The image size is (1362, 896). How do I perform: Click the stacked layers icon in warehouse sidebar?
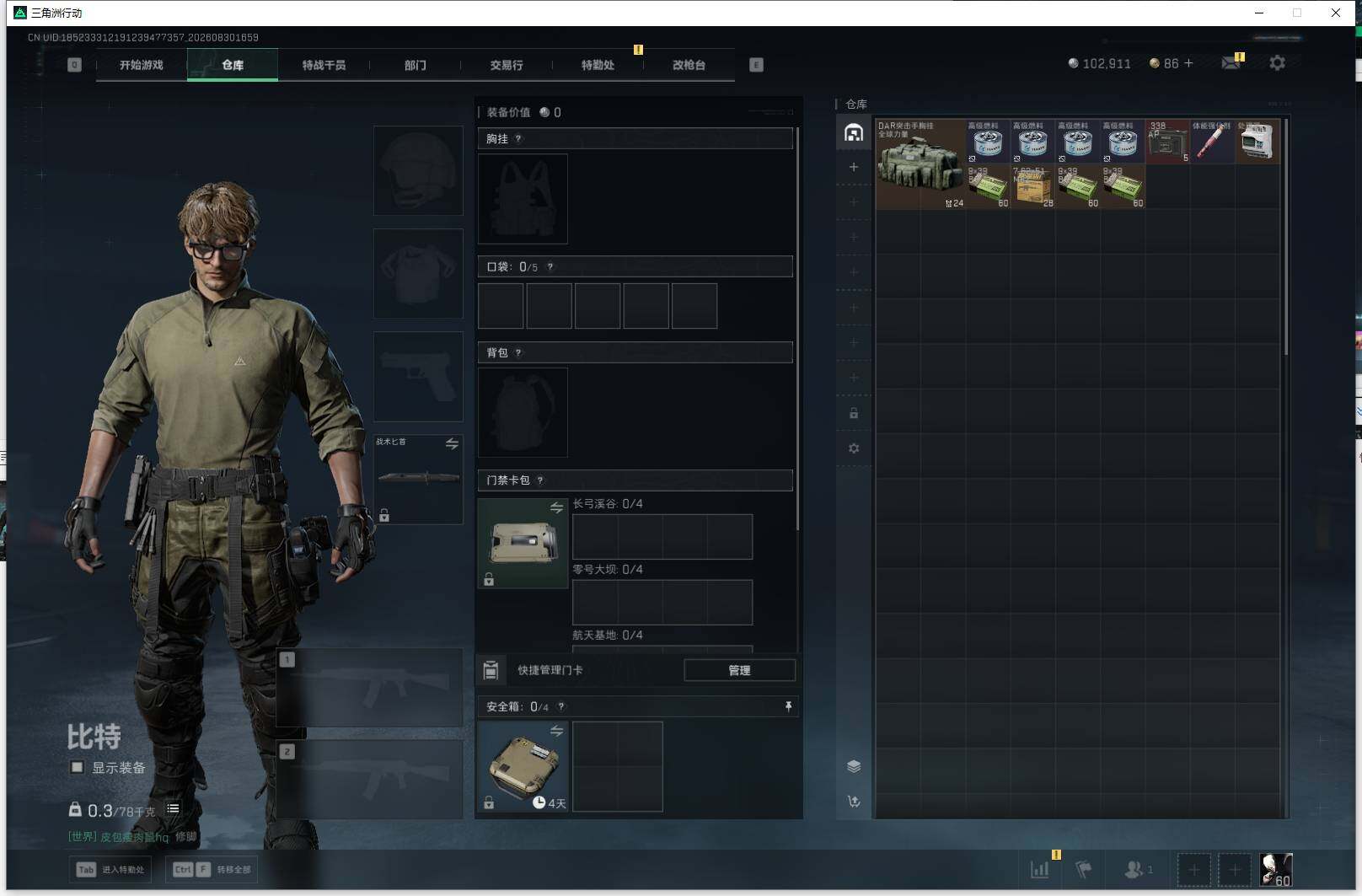pyautogui.click(x=854, y=766)
